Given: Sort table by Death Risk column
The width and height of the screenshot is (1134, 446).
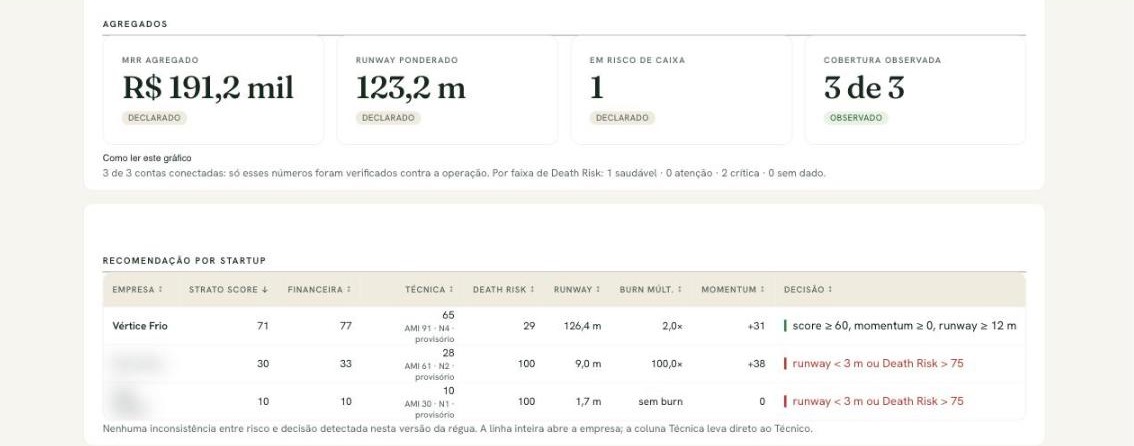Looking at the screenshot, I should pos(504,289).
